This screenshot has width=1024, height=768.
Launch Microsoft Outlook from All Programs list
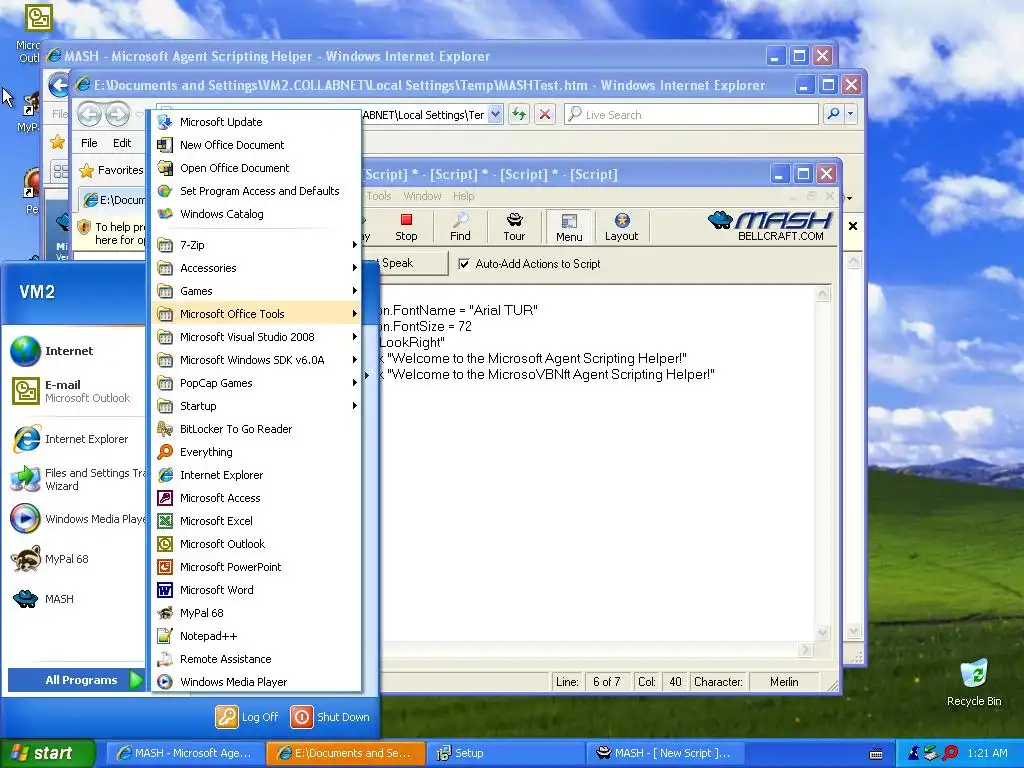pyautogui.click(x=257, y=544)
